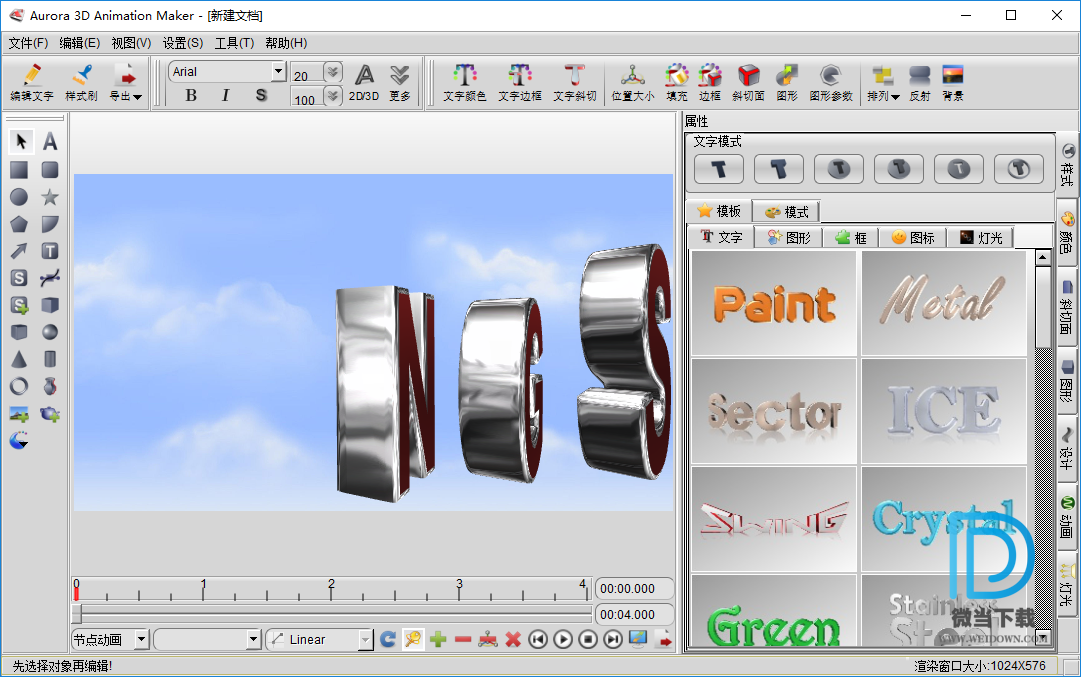1081x677 pixels.
Task: Select the pentagon shape tool
Action: click(x=19, y=224)
